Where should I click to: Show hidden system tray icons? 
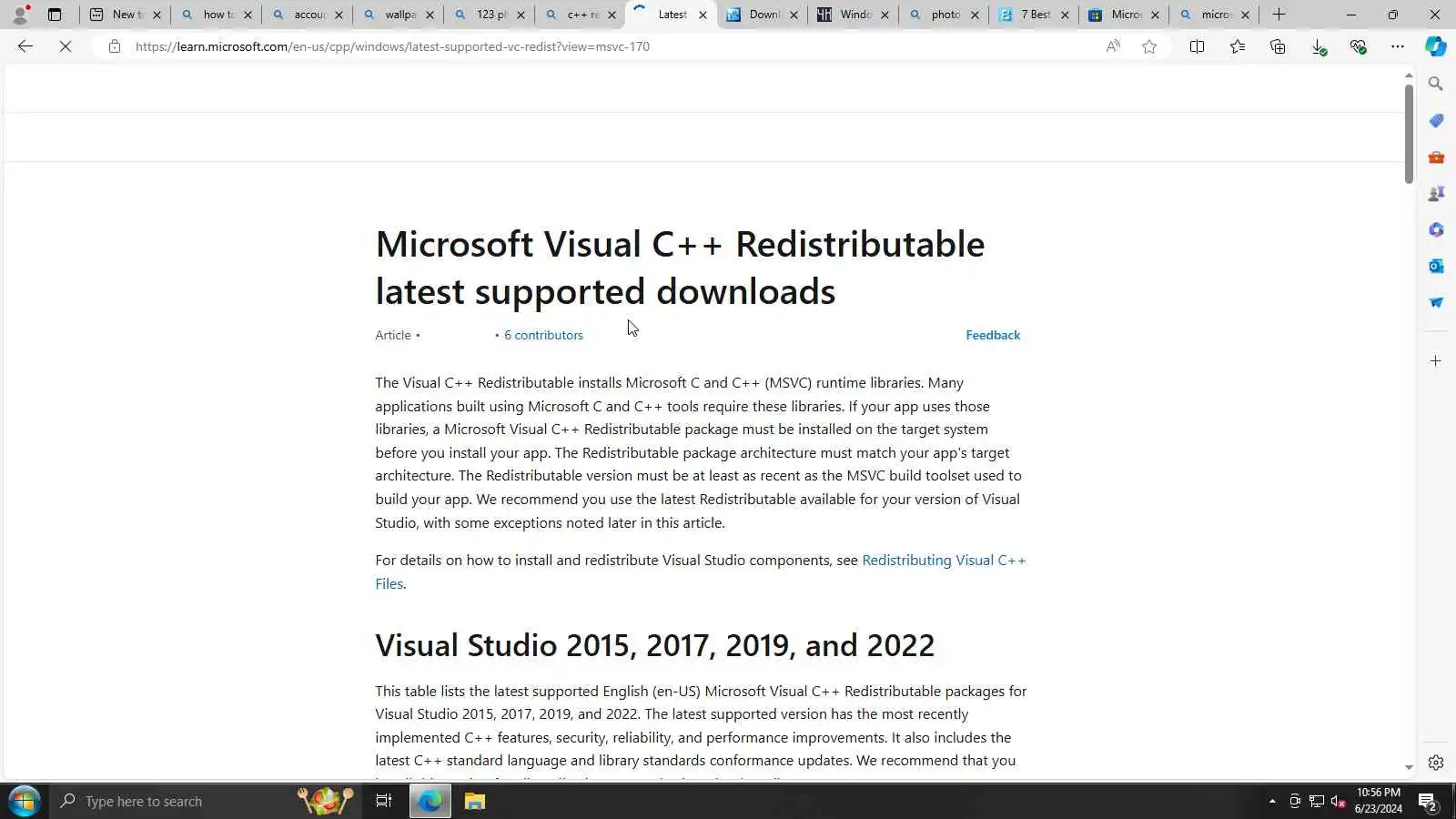pos(1272,802)
